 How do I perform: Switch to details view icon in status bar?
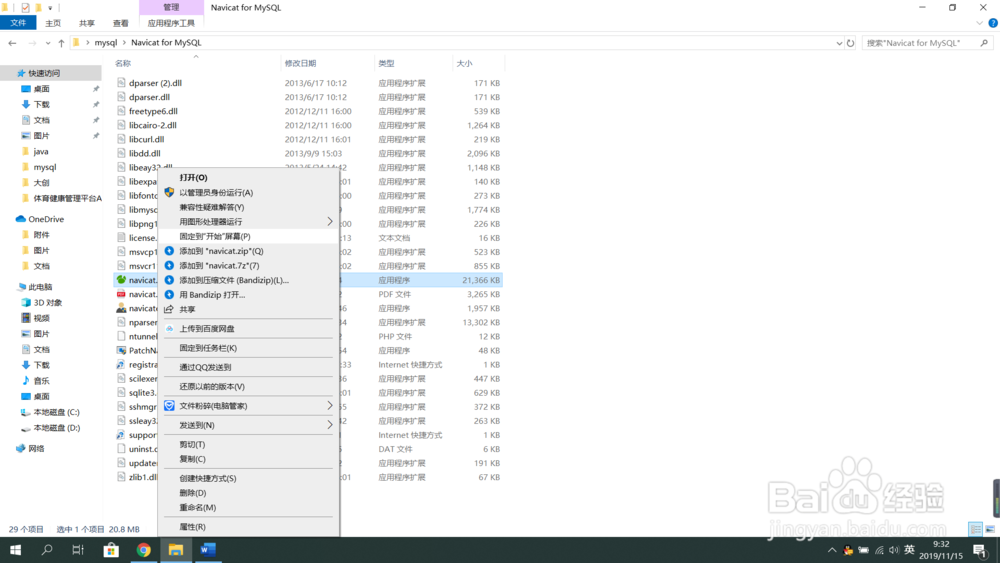coord(975,529)
